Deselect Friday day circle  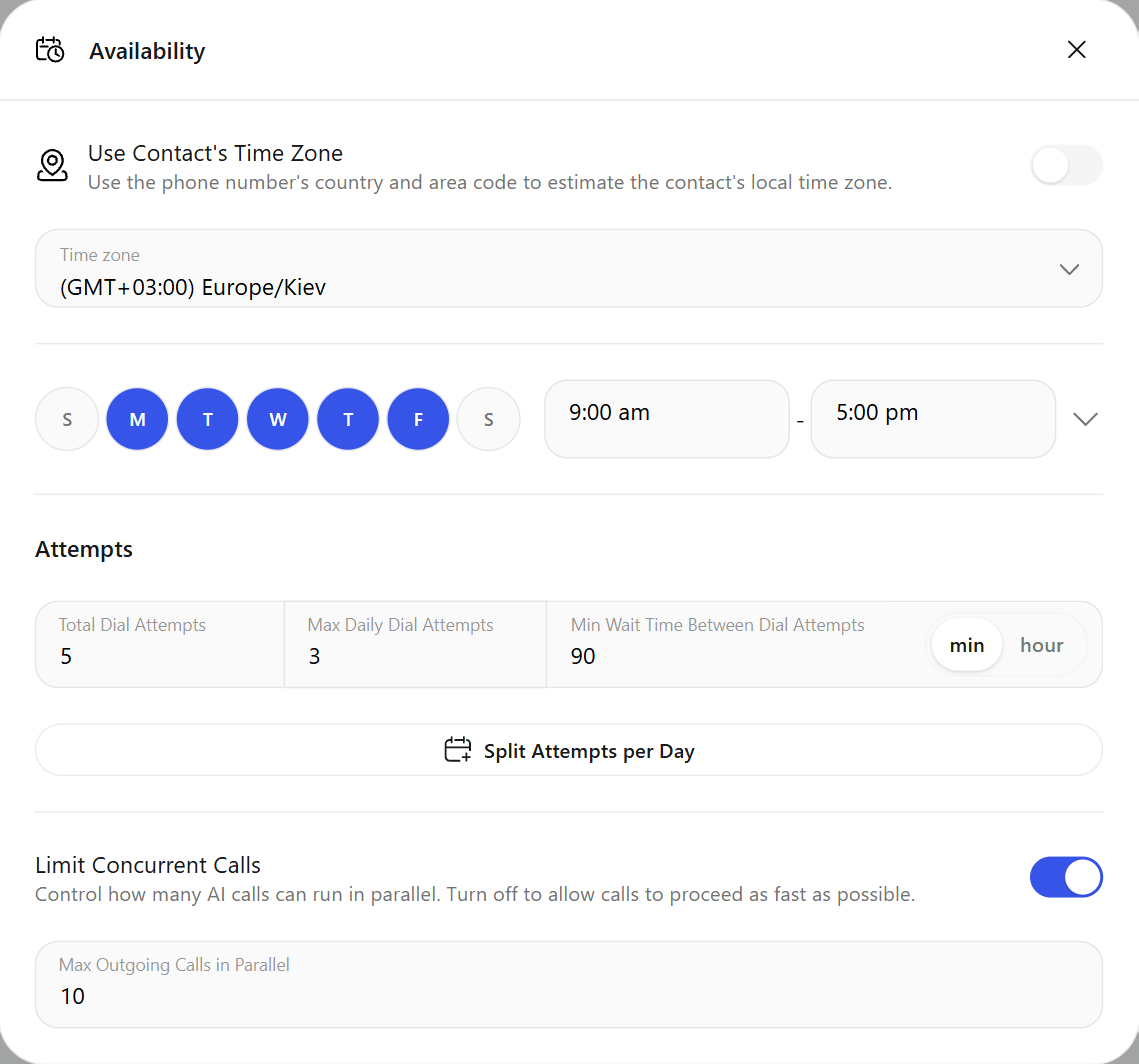pyautogui.click(x=418, y=419)
